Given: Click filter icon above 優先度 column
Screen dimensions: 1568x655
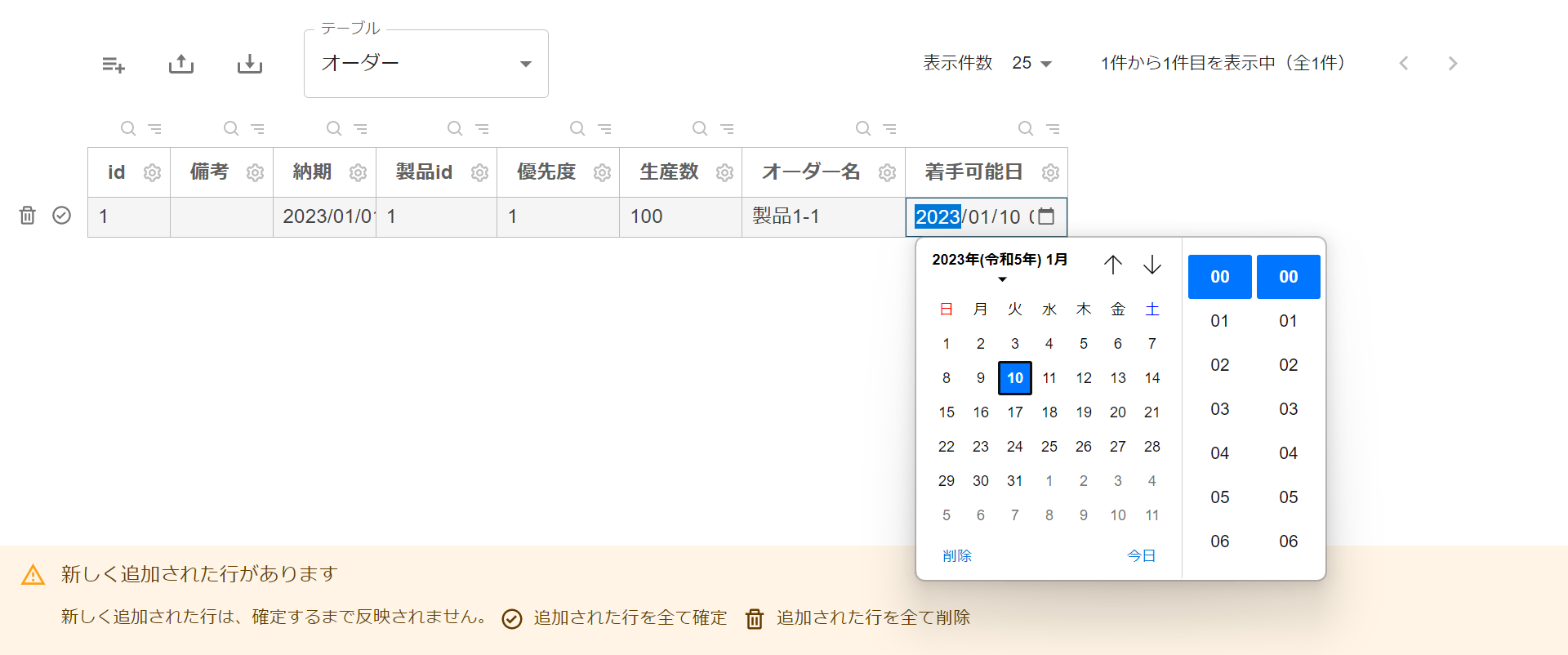Looking at the screenshot, I should point(604,128).
